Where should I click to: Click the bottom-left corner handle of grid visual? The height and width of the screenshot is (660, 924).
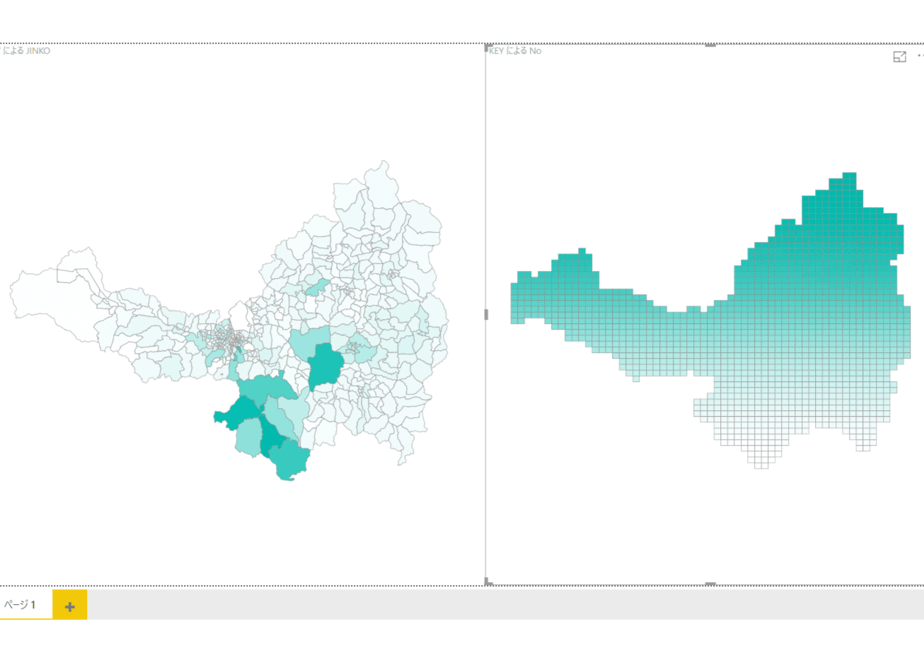[488, 582]
